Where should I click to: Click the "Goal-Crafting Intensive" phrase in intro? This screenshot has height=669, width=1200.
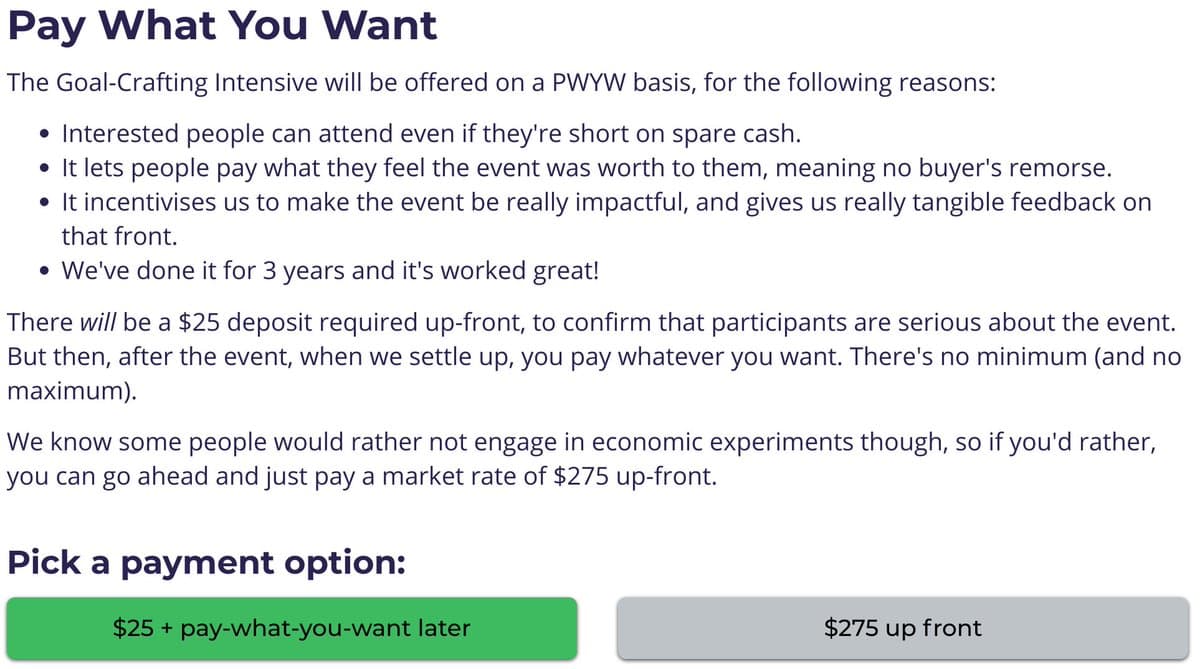click(183, 82)
